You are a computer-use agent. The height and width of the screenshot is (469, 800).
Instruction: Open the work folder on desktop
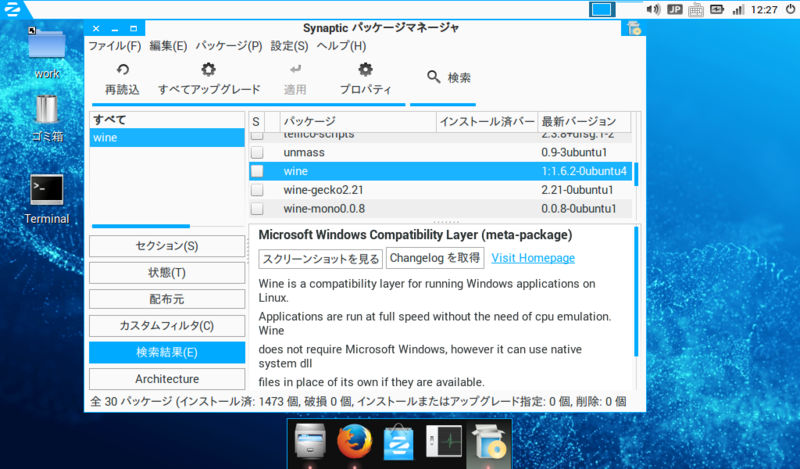(46, 46)
